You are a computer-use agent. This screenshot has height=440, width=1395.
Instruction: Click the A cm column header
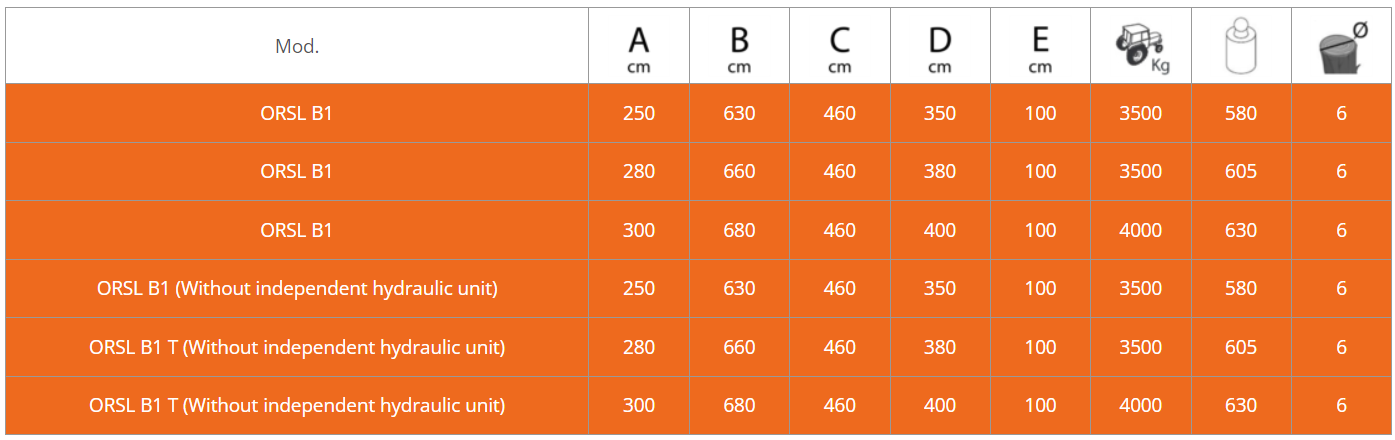pos(639,47)
